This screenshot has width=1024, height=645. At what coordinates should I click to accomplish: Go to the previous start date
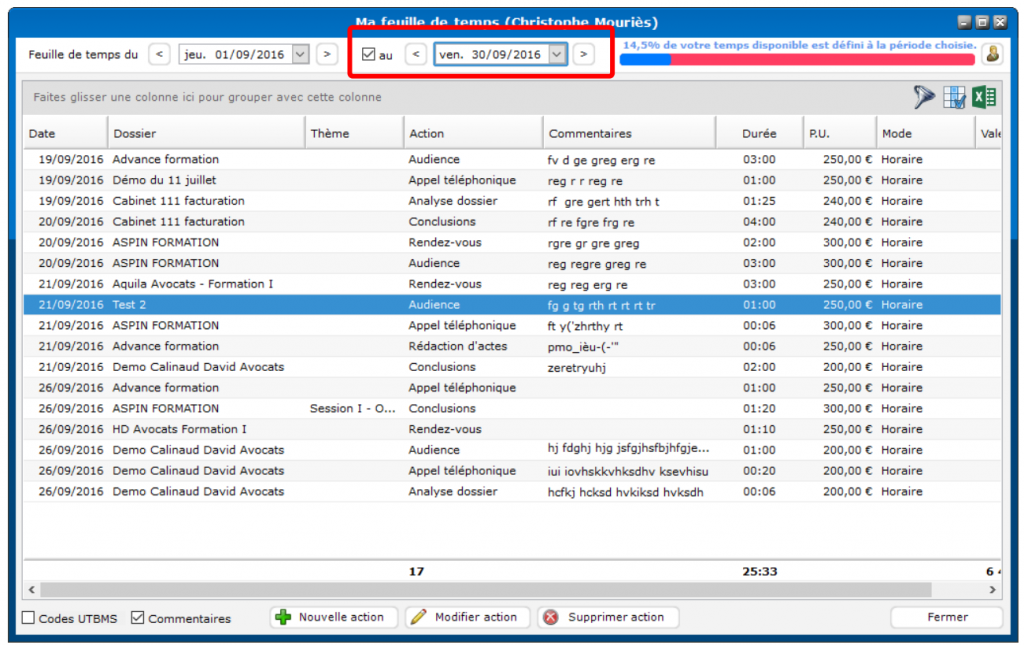[x=159, y=55]
